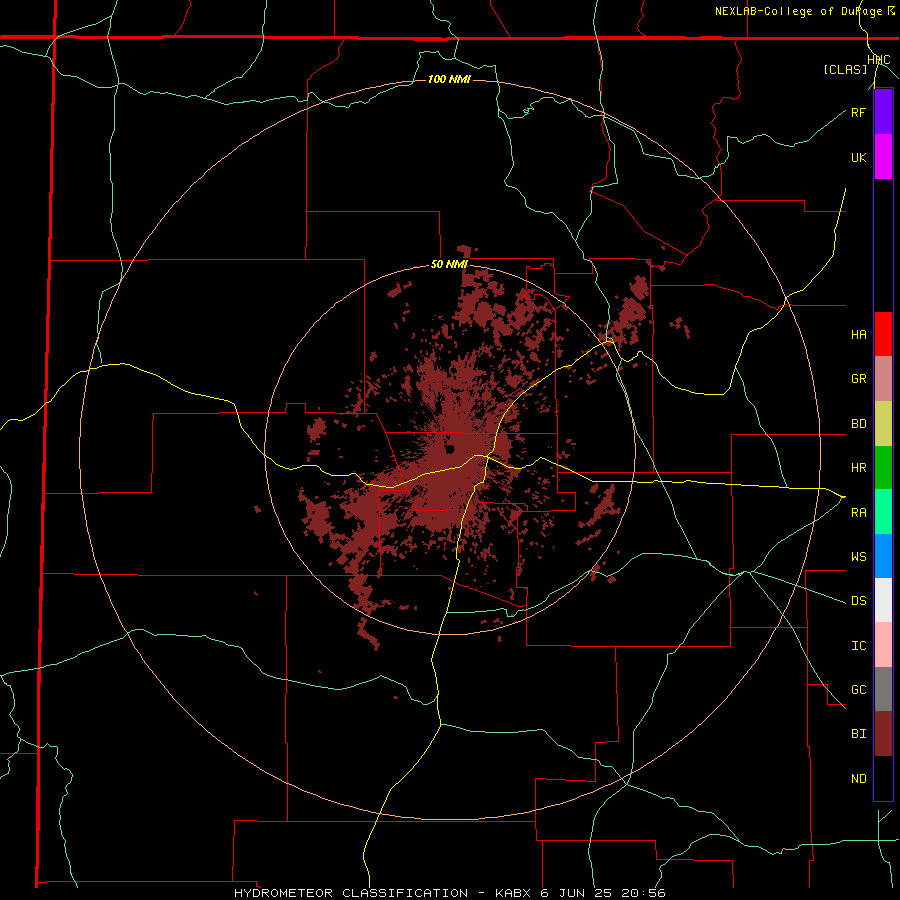Click the DS white legend swatch
Image resolution: width=900 pixels, height=900 pixels.
tap(883, 600)
